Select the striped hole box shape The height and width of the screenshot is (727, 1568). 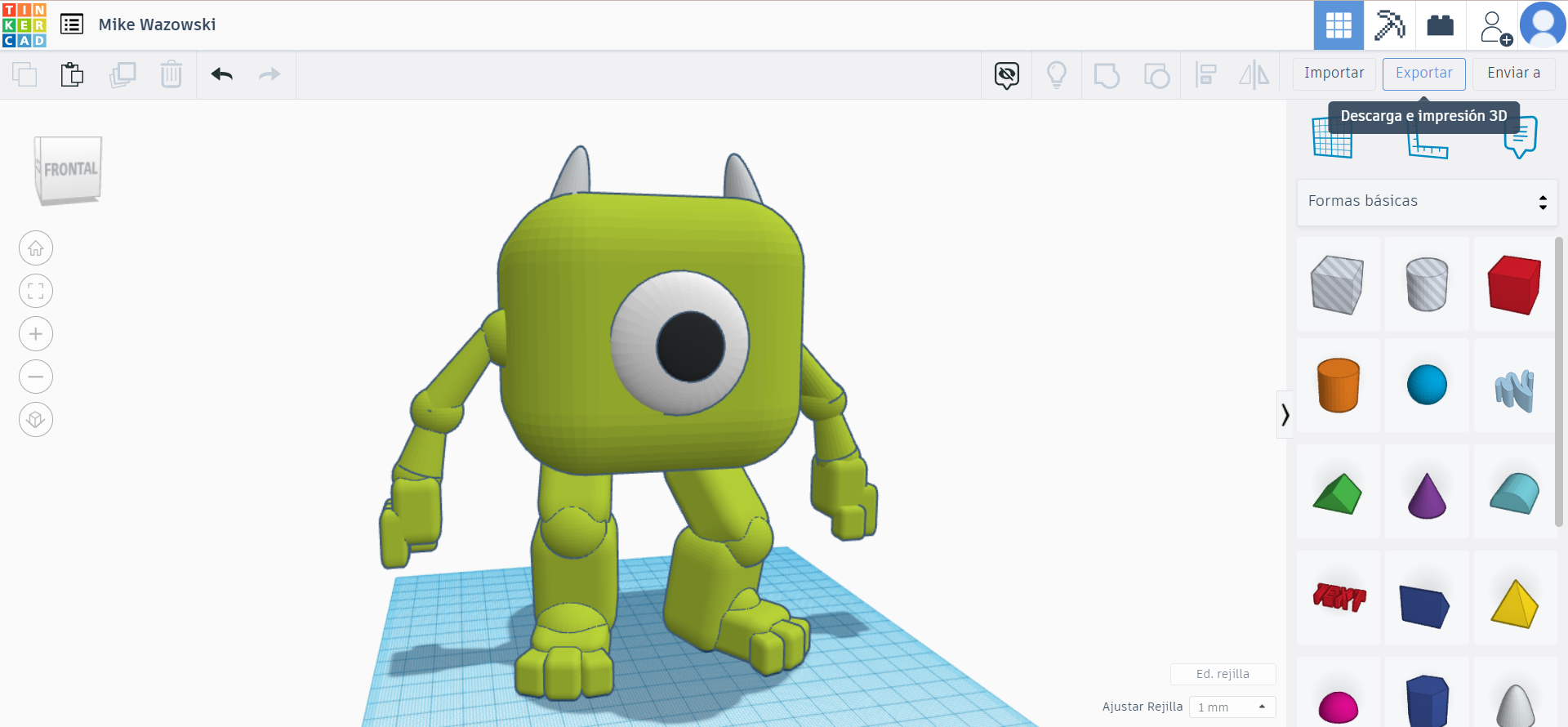click(1338, 284)
